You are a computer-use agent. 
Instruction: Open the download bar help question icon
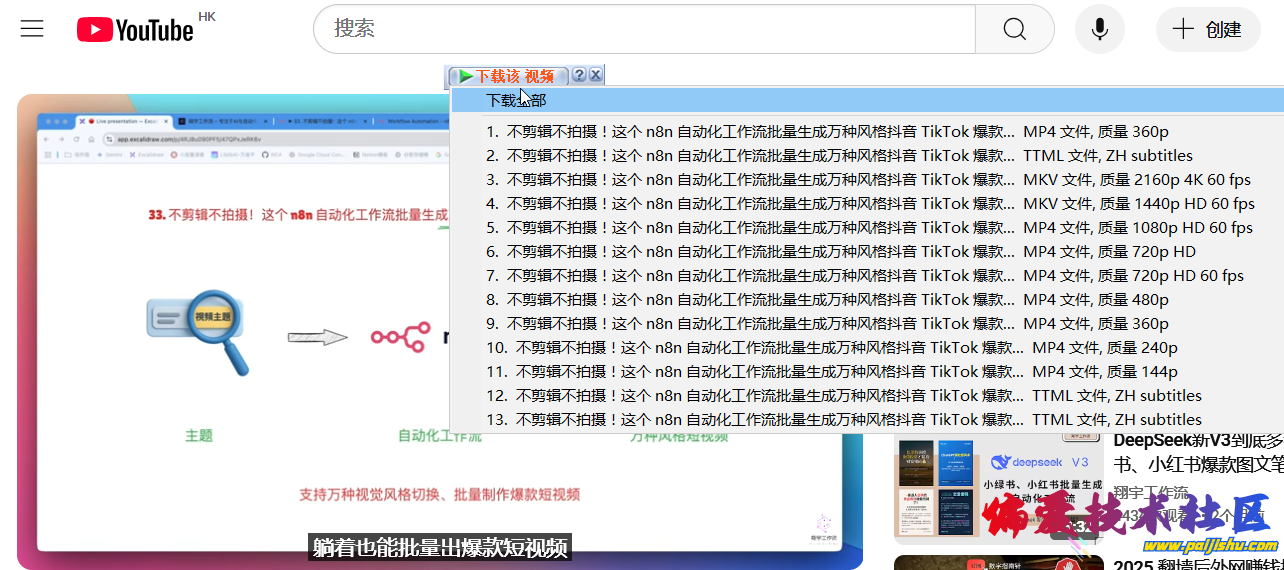point(579,76)
